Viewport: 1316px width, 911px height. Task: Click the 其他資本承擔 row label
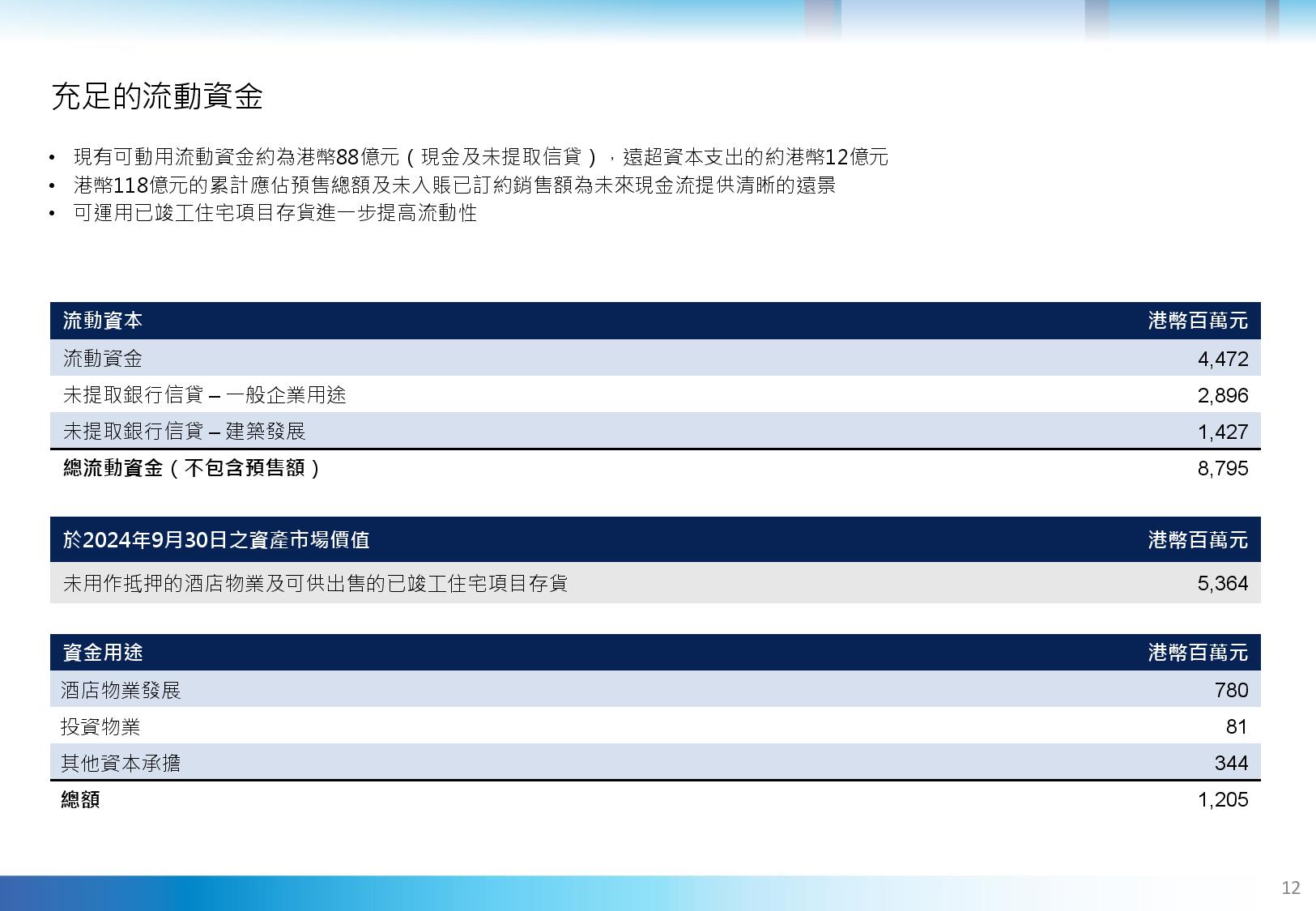[x=121, y=763]
